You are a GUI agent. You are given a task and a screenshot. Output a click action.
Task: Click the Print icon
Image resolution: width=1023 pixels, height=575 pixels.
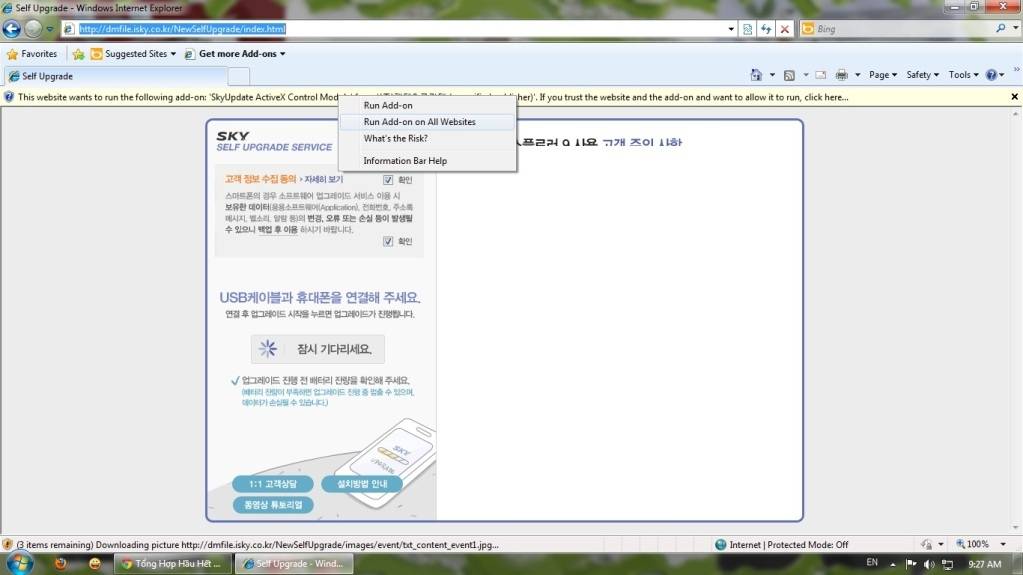point(842,75)
